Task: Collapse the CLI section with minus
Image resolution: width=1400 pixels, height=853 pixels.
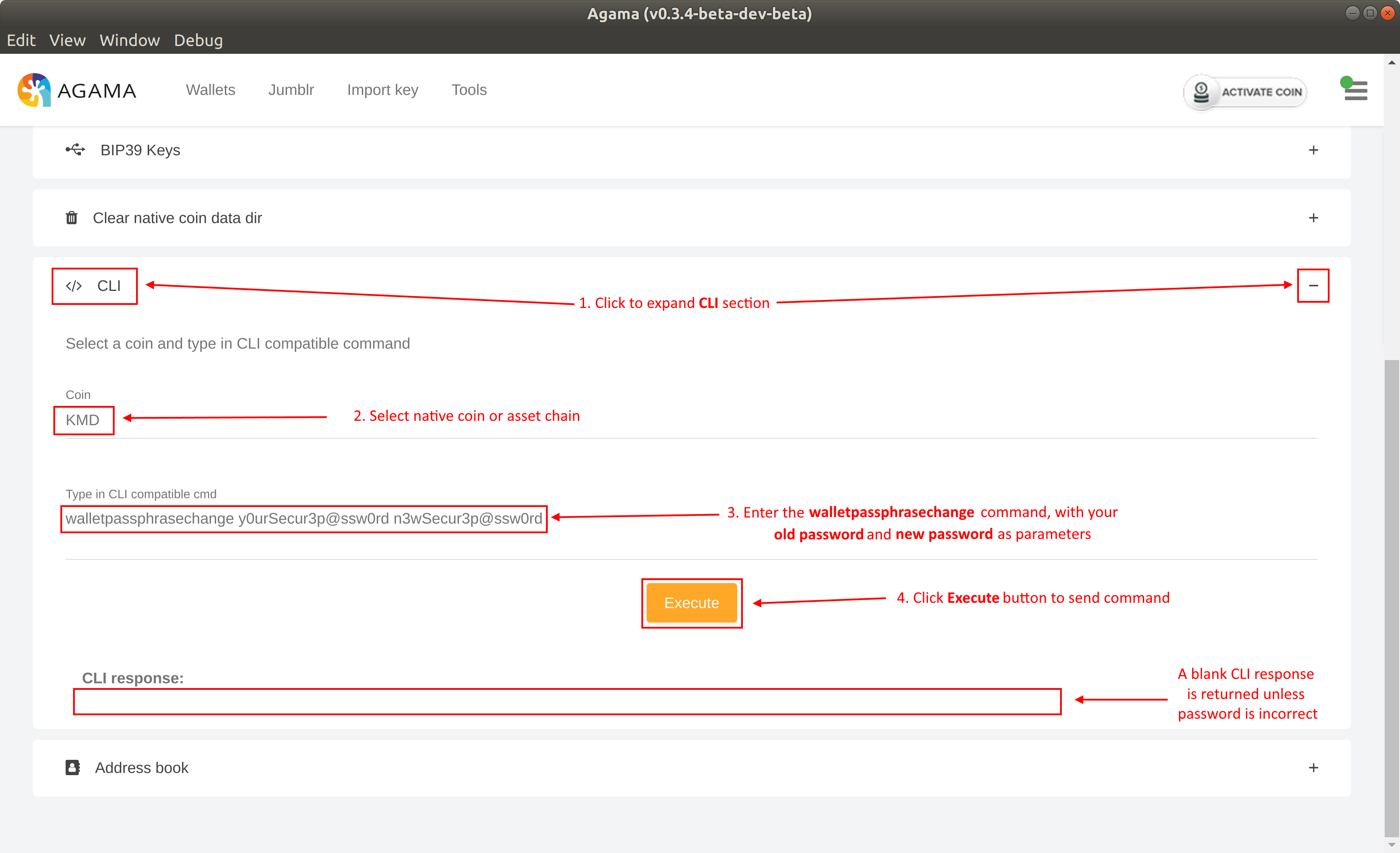Action: coord(1313,286)
